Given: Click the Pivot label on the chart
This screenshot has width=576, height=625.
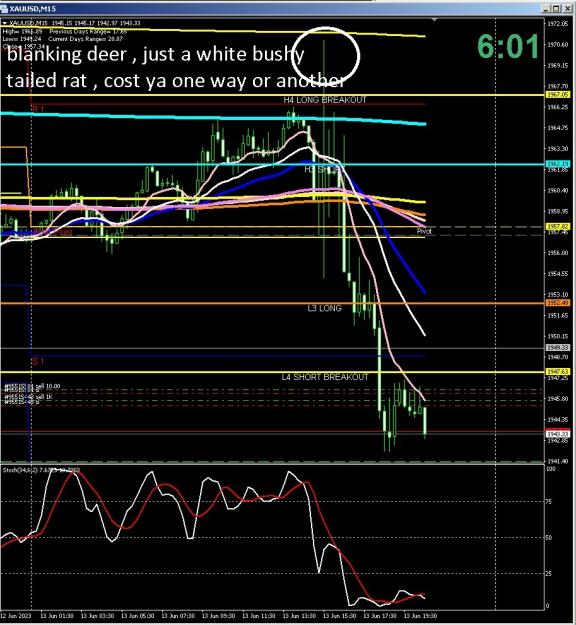Looking at the screenshot, I should 424,231.
